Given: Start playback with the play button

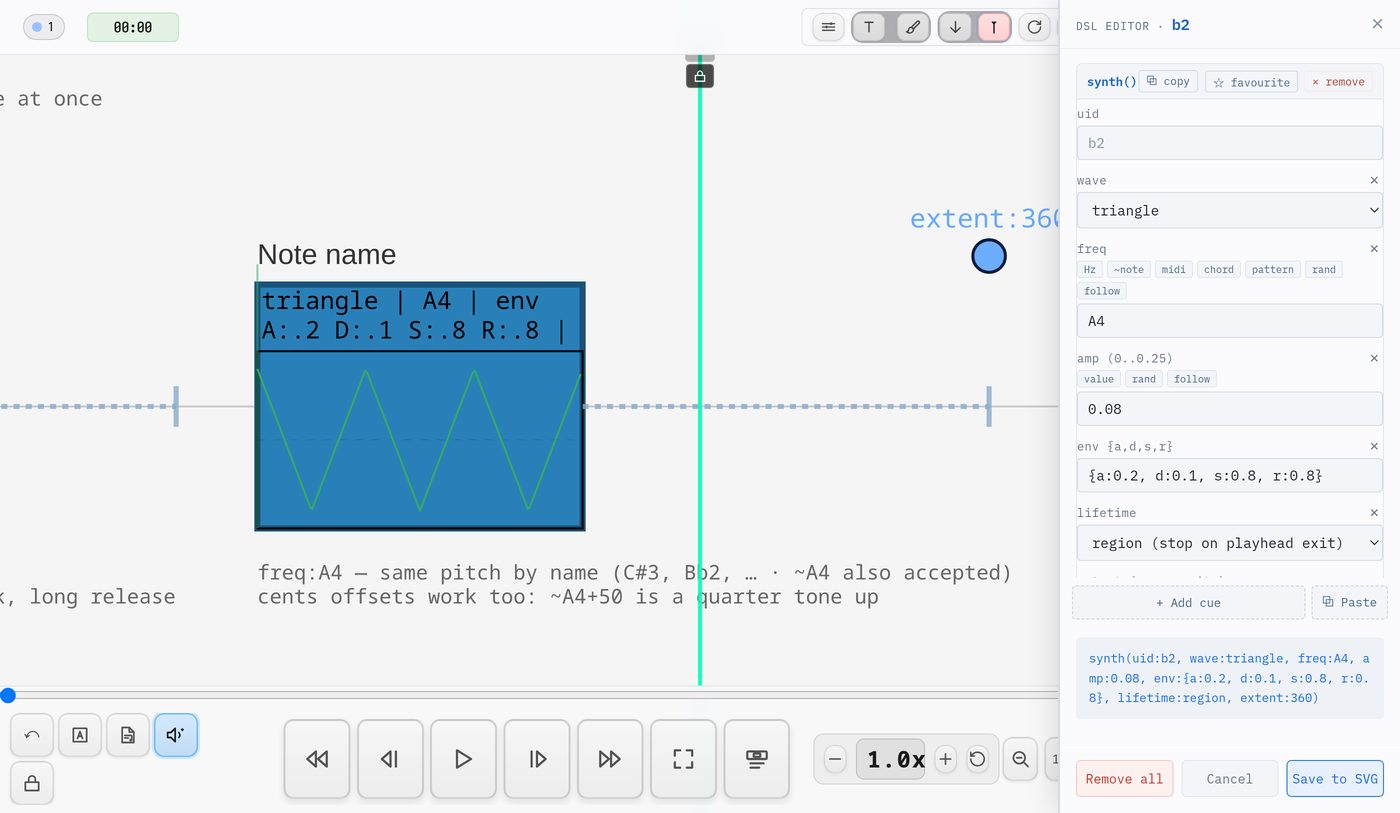Looking at the screenshot, I should [x=463, y=759].
